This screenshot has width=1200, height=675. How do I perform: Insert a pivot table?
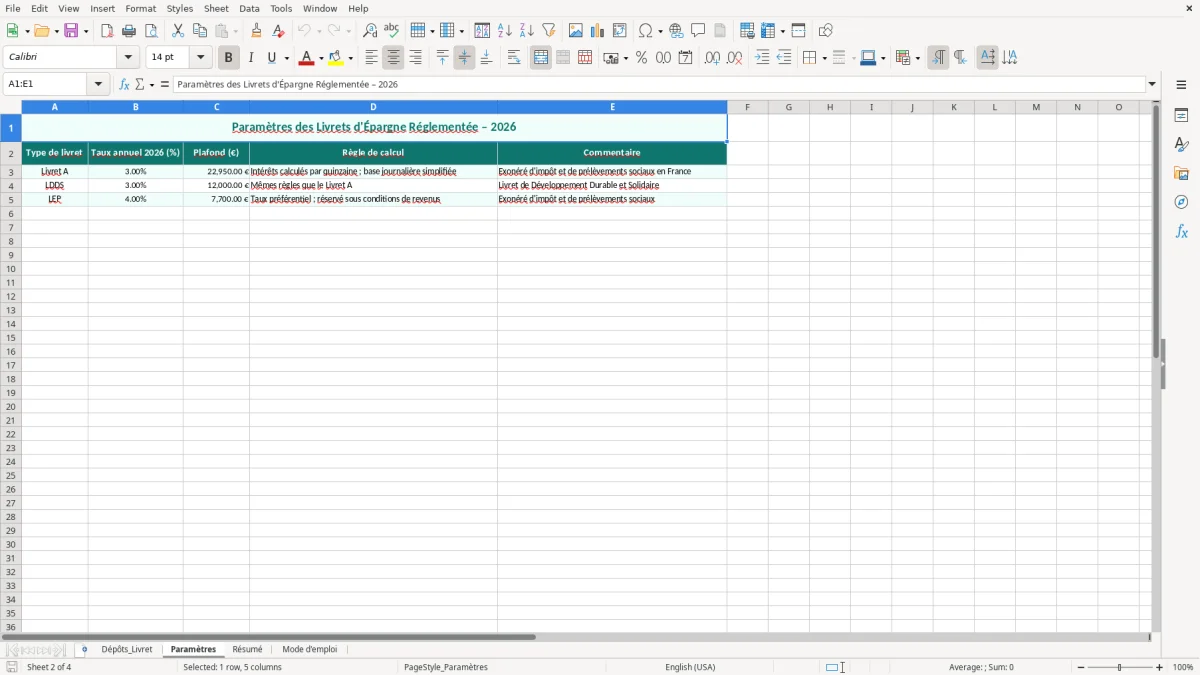[620, 31]
